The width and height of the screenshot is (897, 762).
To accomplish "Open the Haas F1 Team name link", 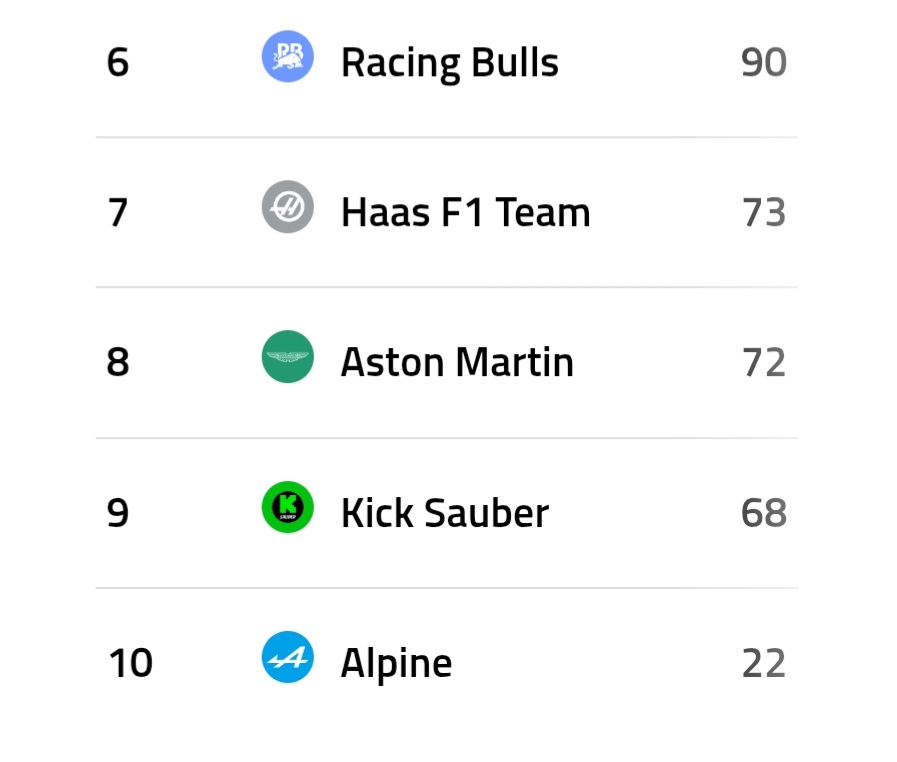I will 465,212.
